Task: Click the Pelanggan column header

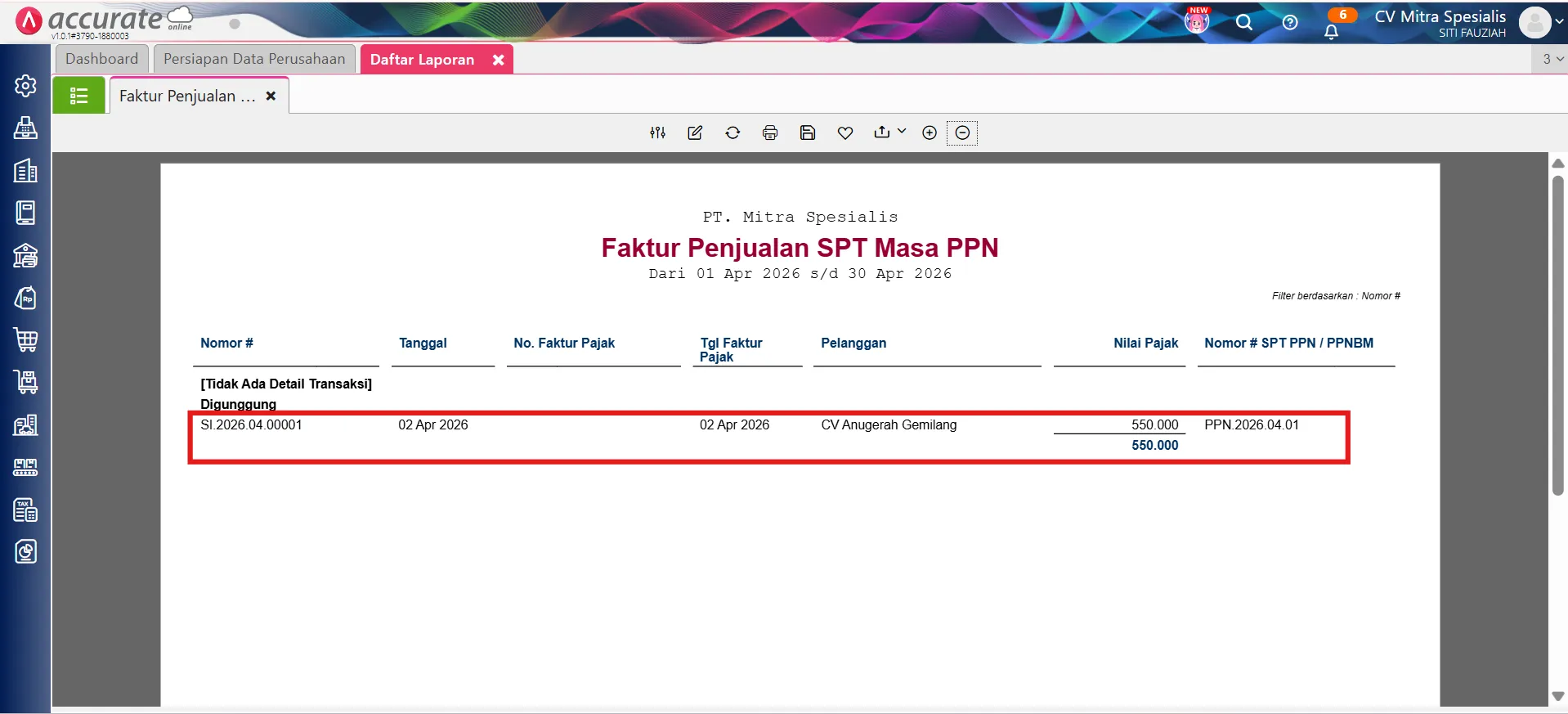Action: click(x=853, y=343)
